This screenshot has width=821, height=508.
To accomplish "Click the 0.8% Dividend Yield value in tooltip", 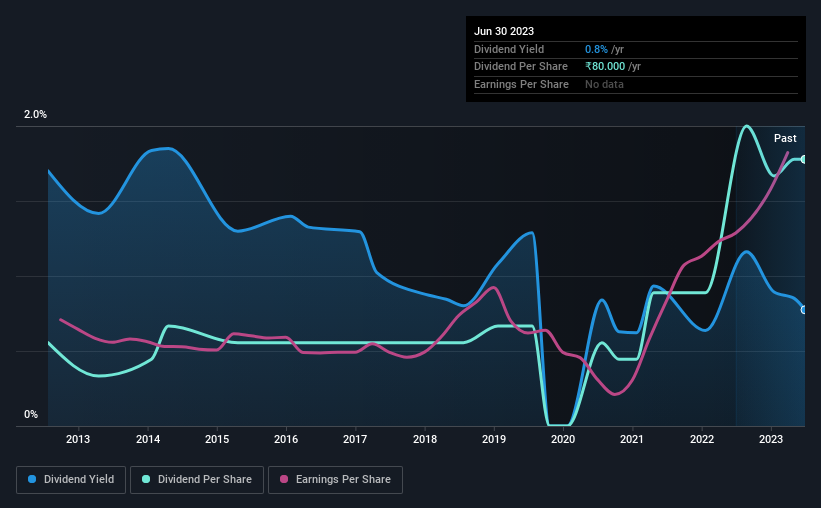I will (x=596, y=49).
